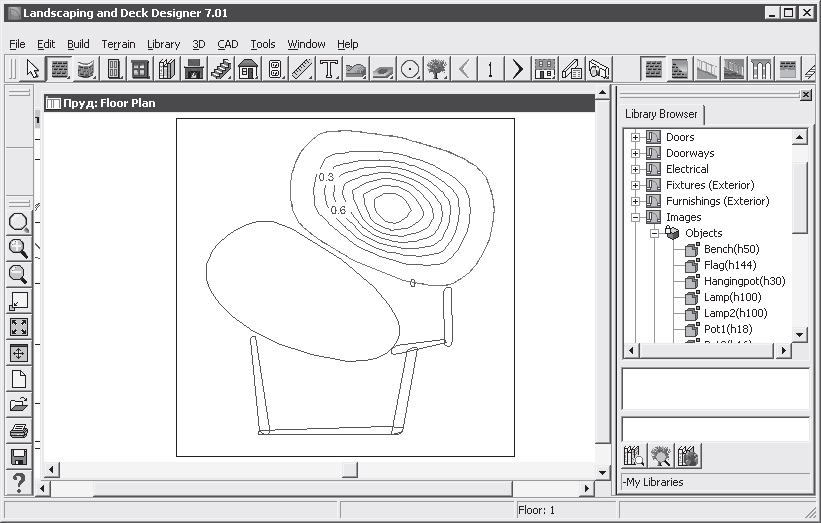Select the arrow pointer tool
The width and height of the screenshot is (821, 523).
(33, 69)
